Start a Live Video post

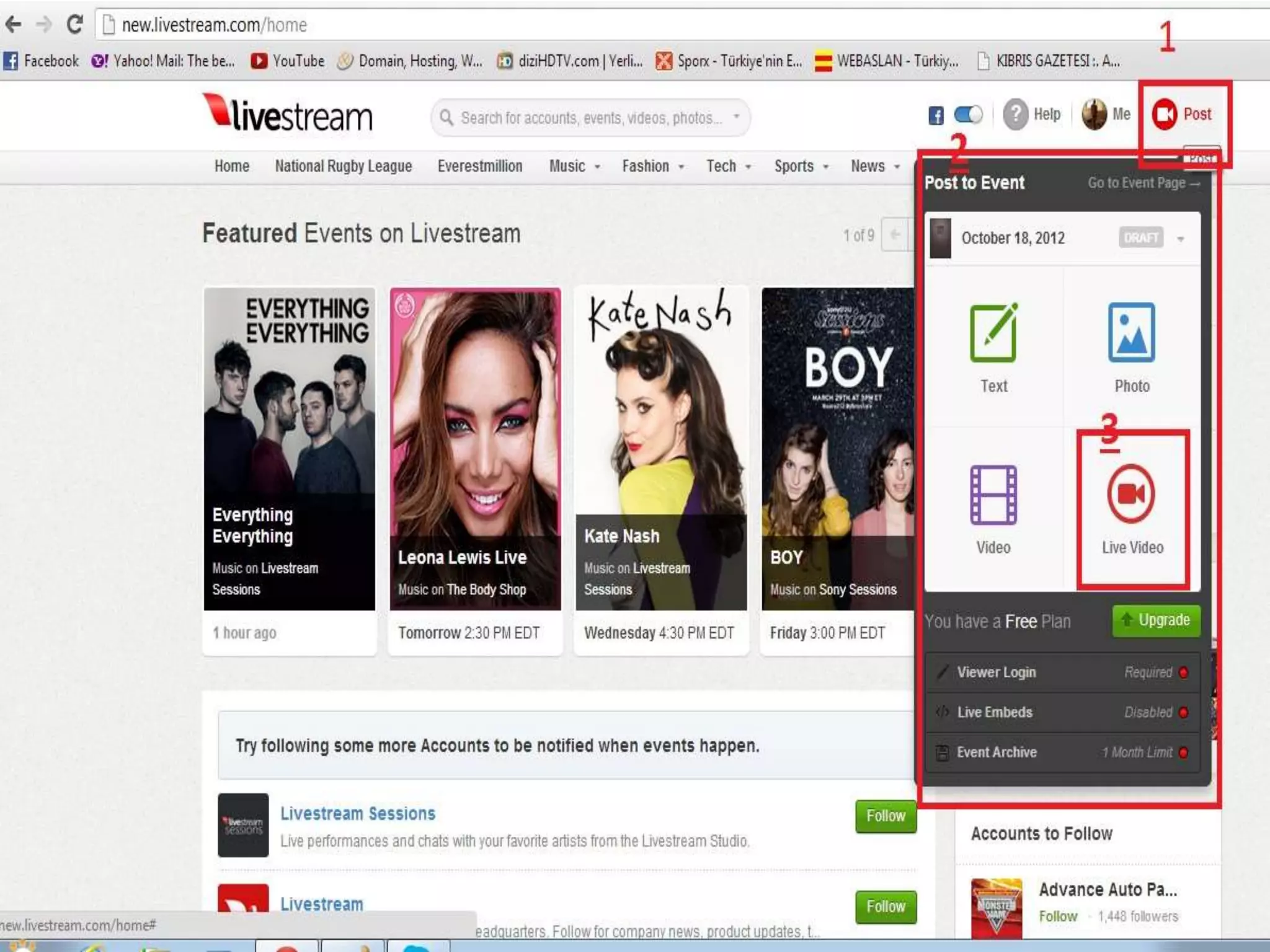click(x=1131, y=495)
